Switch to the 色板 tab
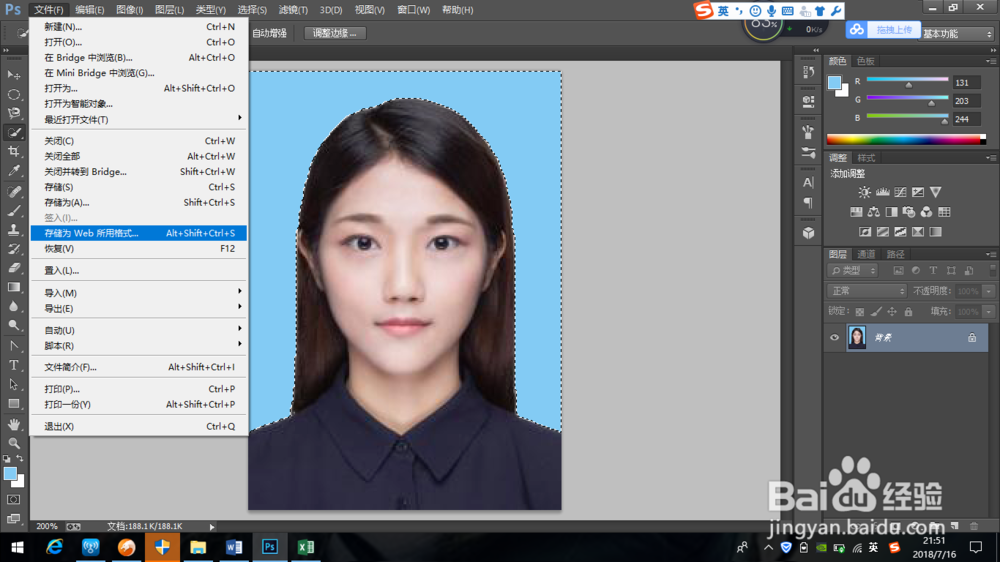Viewport: 1000px width, 562px height. point(865,61)
